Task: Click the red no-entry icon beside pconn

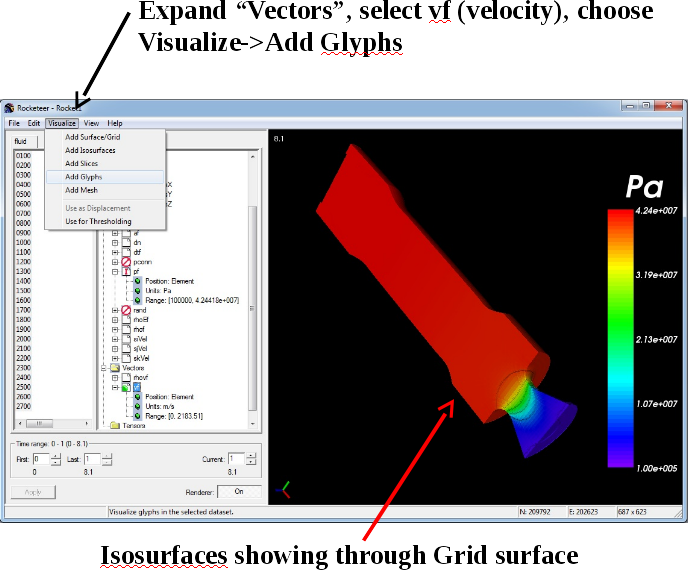Action: pos(126,262)
